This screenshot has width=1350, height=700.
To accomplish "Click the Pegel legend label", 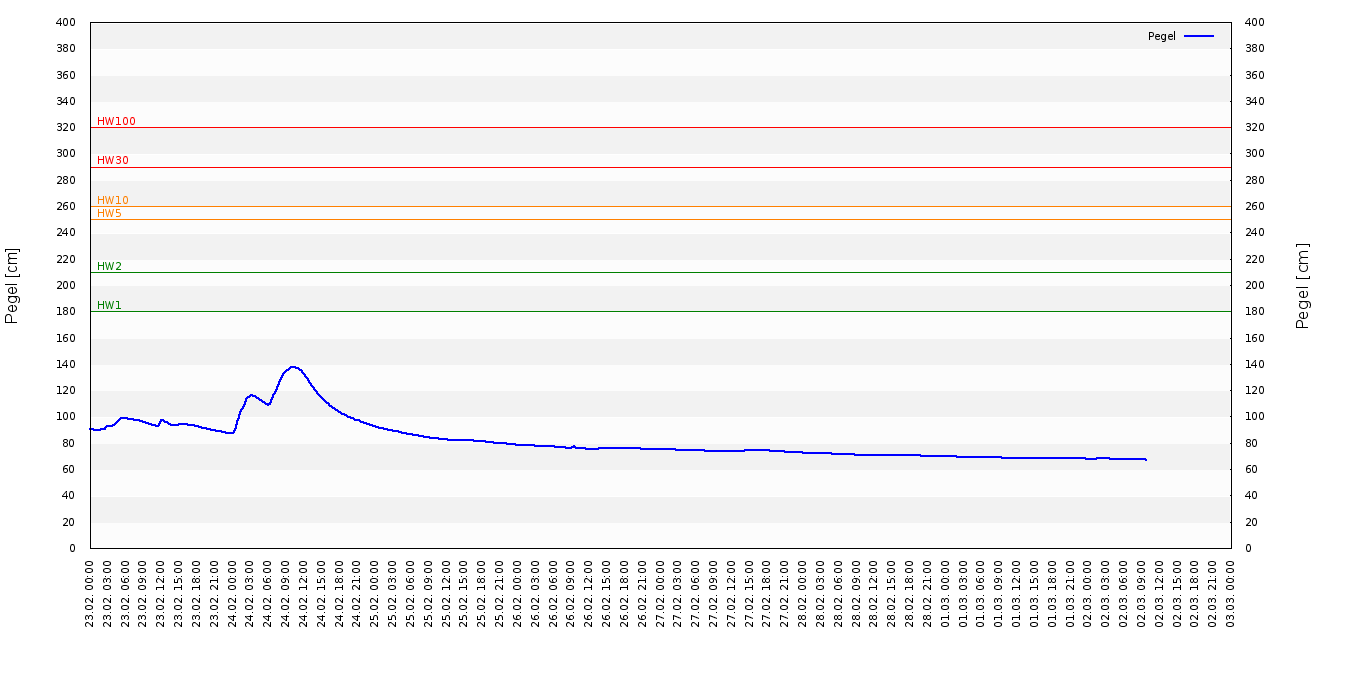I will [x=1161, y=36].
